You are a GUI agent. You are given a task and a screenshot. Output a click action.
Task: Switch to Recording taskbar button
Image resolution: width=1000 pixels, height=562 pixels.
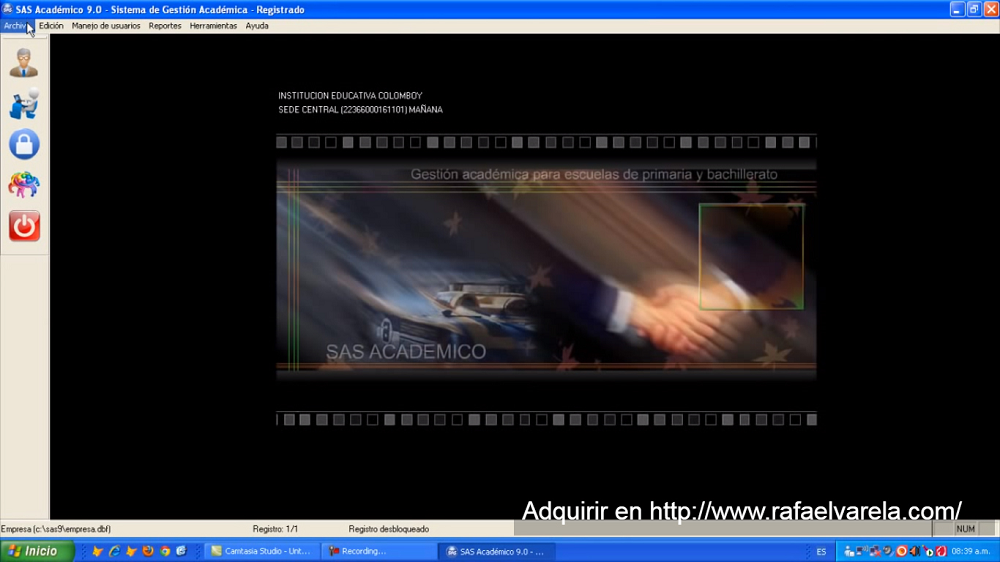(x=377, y=551)
